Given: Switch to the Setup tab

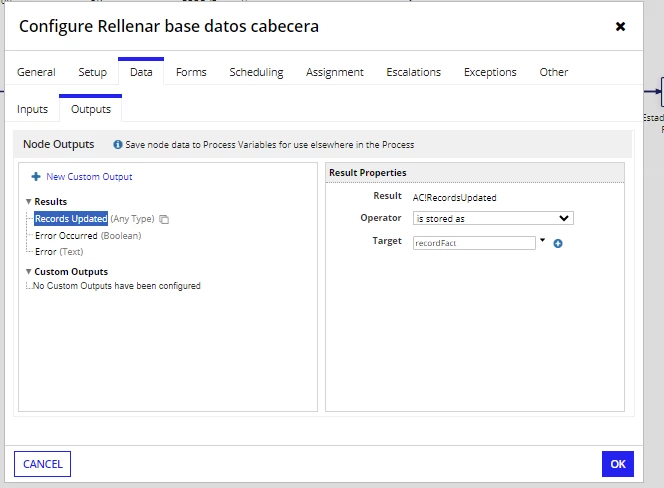Looking at the screenshot, I should click(x=92, y=72).
